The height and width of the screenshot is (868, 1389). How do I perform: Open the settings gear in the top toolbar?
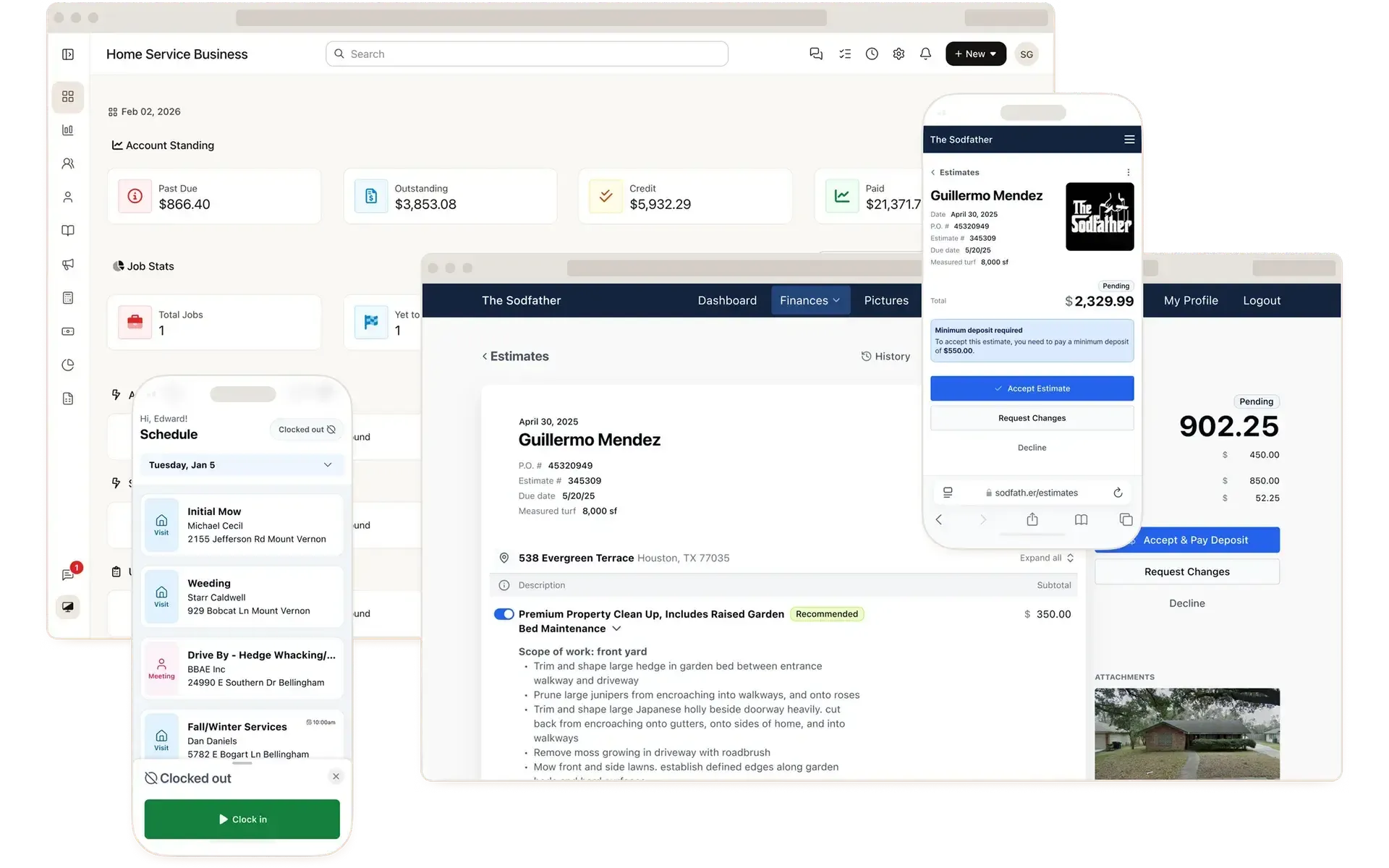[x=899, y=54]
